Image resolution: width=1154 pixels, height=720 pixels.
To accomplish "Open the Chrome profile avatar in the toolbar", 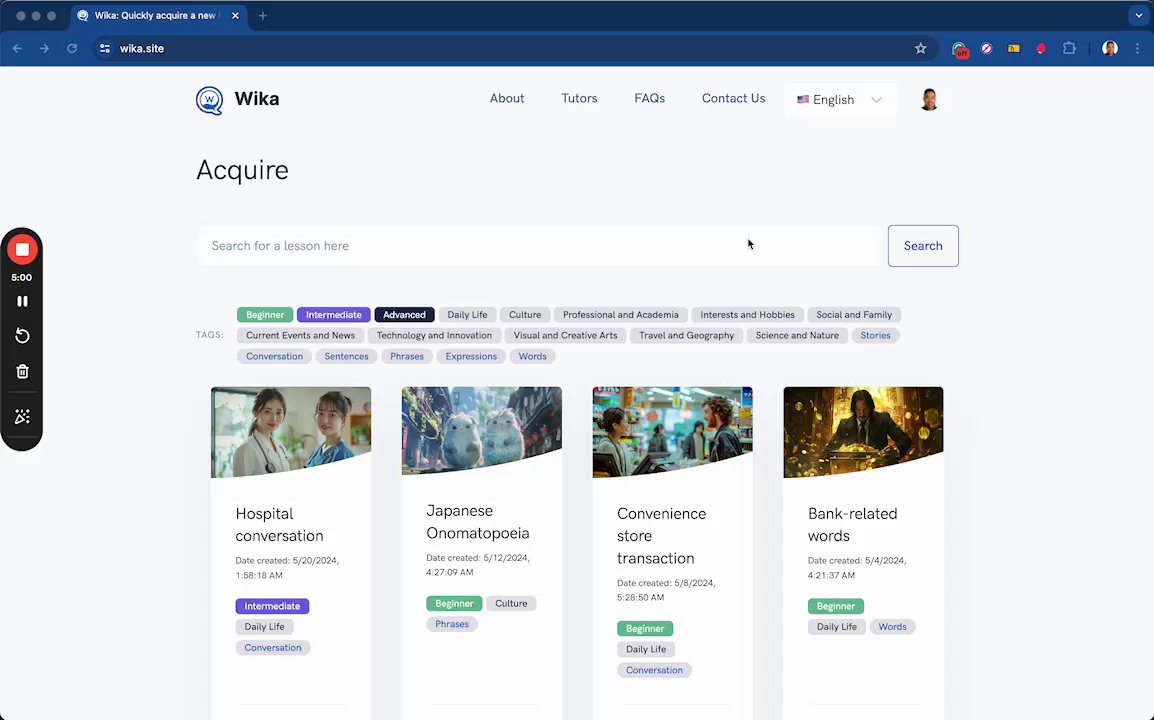I will point(1110,49).
